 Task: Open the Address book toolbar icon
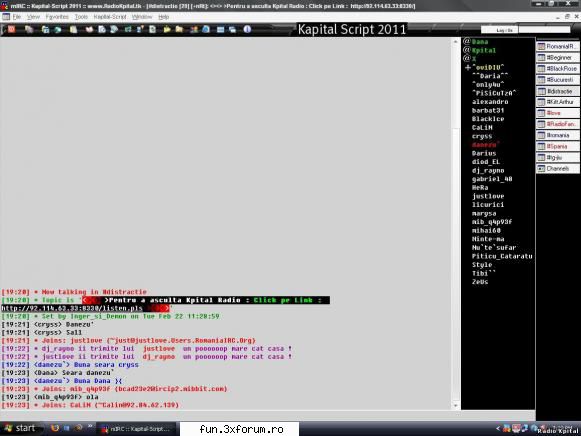tap(89, 29)
